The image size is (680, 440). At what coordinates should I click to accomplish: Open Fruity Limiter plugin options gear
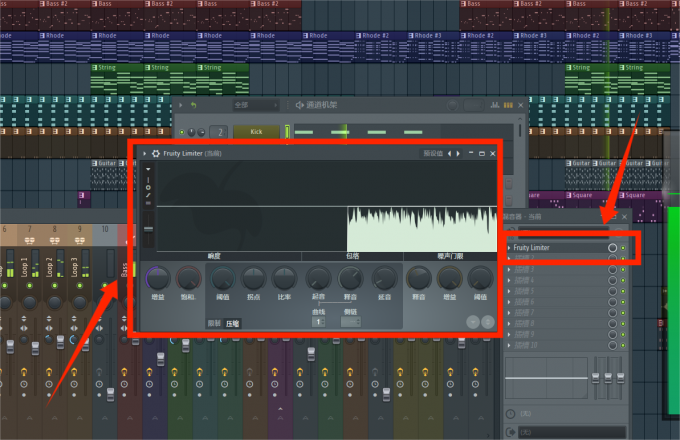155,153
